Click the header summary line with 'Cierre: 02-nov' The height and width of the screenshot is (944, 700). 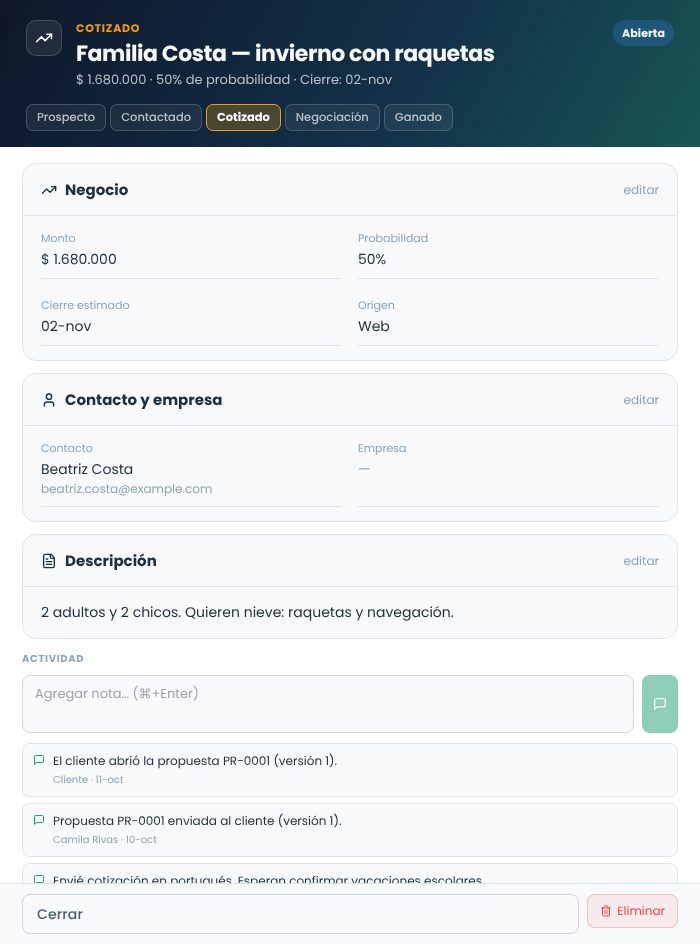tap(234, 79)
